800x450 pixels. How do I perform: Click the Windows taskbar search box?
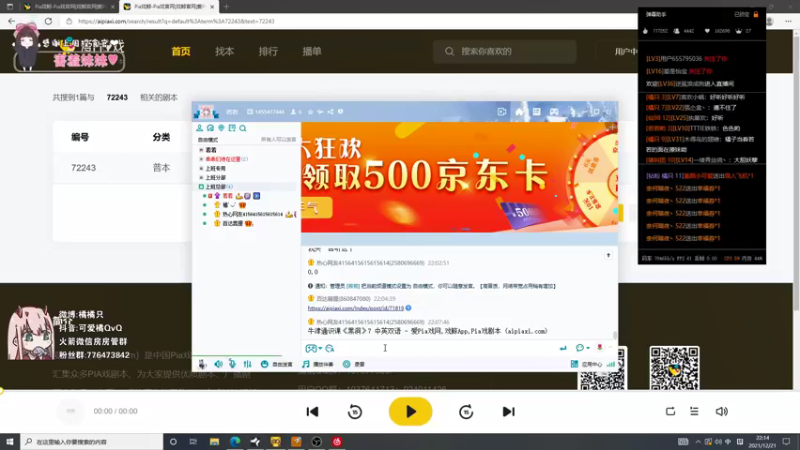coord(92,442)
